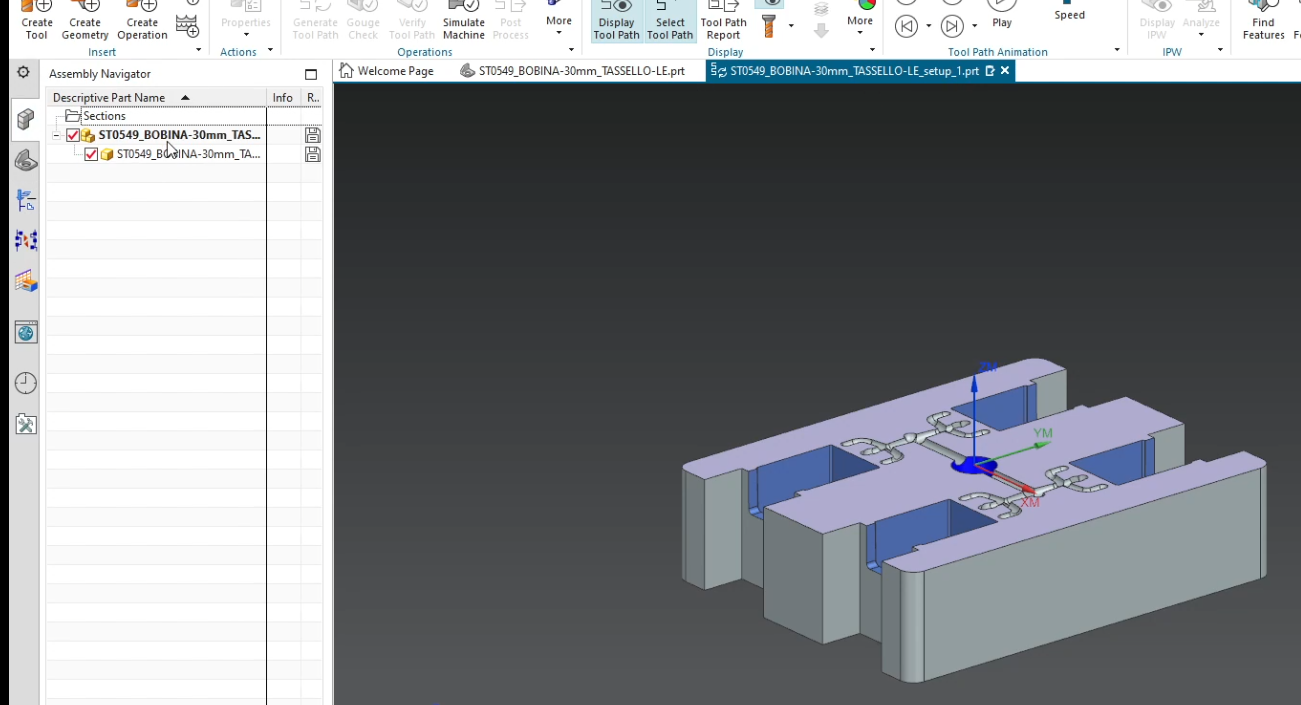1301x705 pixels.
Task: Open the Assembly Navigator sidebar icon
Action: (24, 119)
